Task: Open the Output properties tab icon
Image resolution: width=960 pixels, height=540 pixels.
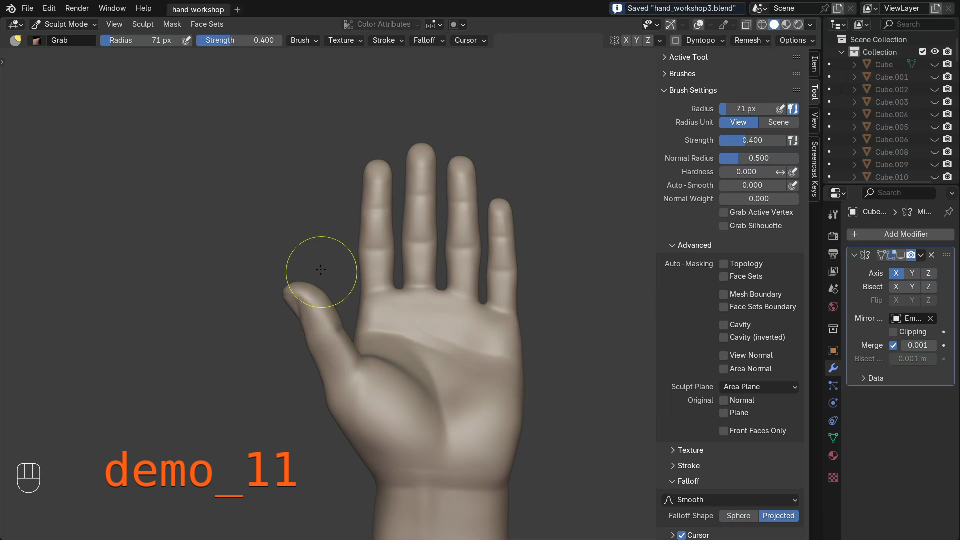Action: (x=833, y=253)
